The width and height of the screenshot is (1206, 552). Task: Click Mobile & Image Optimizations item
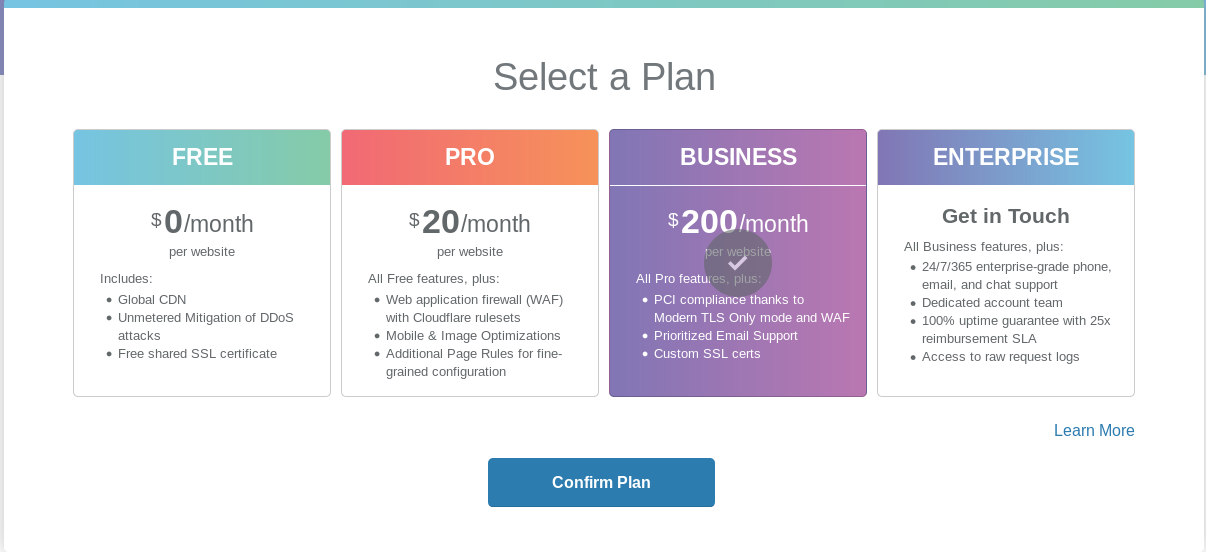point(473,336)
